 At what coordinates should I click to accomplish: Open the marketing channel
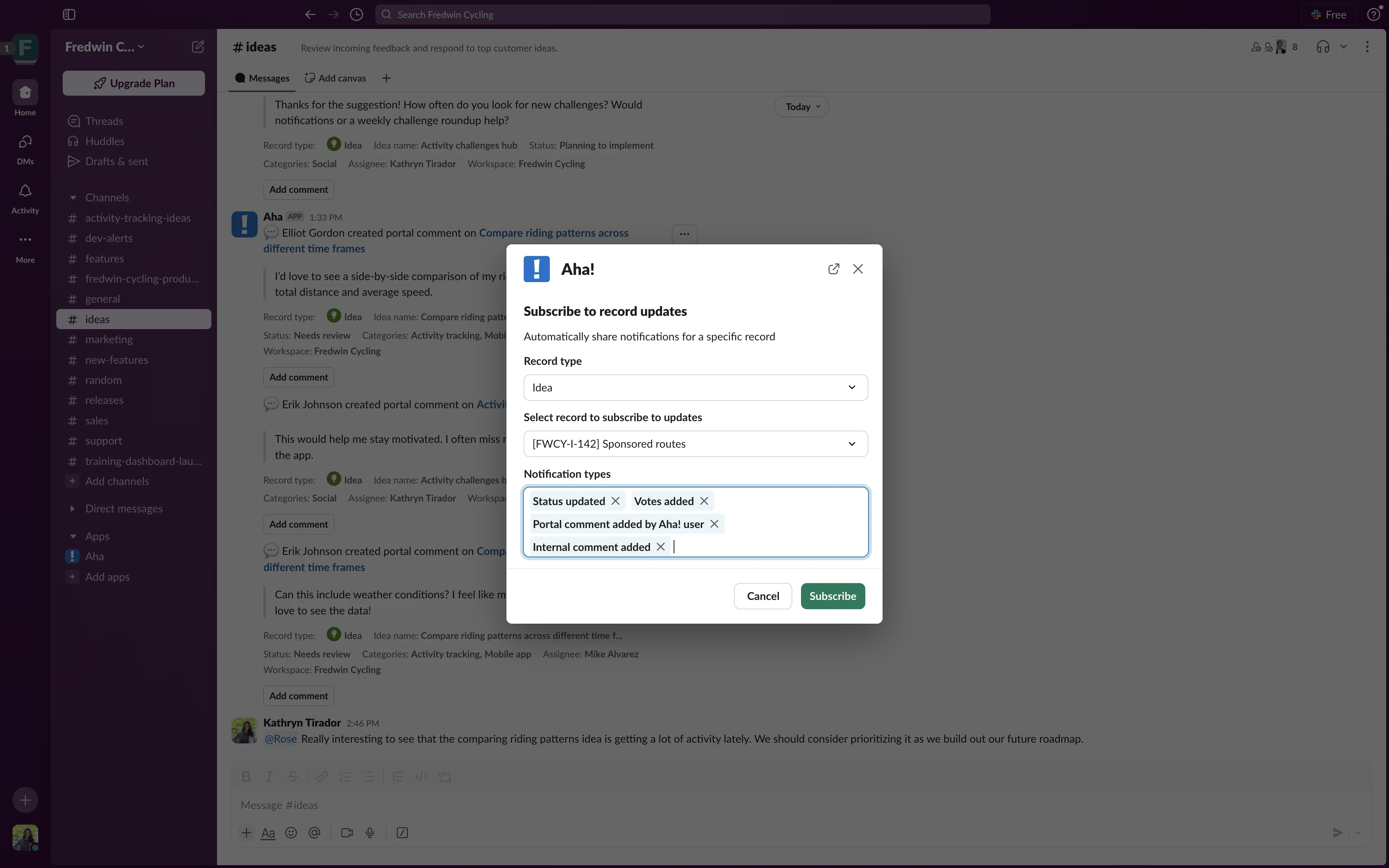tap(109, 340)
